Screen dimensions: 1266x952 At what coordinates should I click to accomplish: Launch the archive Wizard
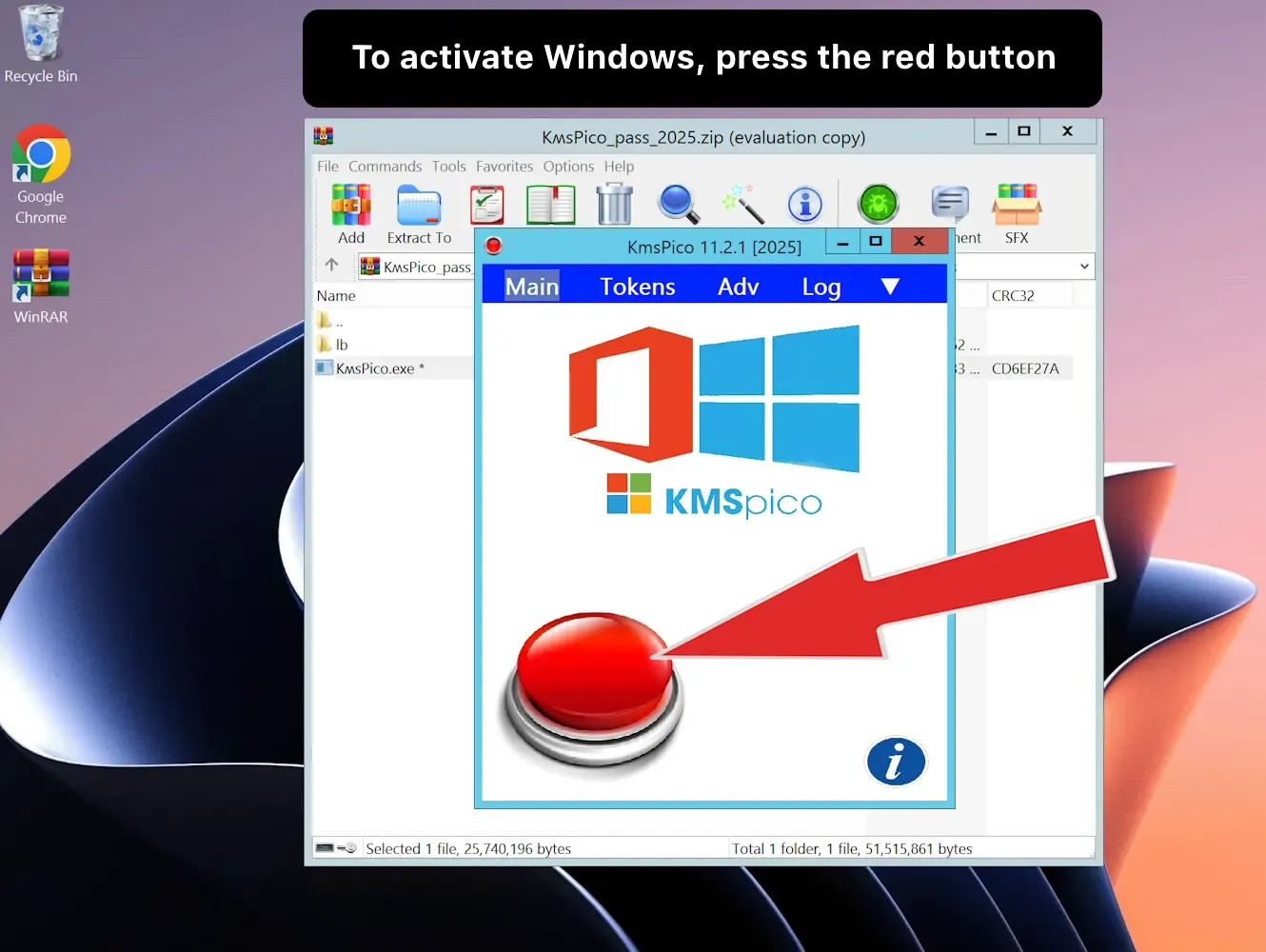(x=742, y=204)
